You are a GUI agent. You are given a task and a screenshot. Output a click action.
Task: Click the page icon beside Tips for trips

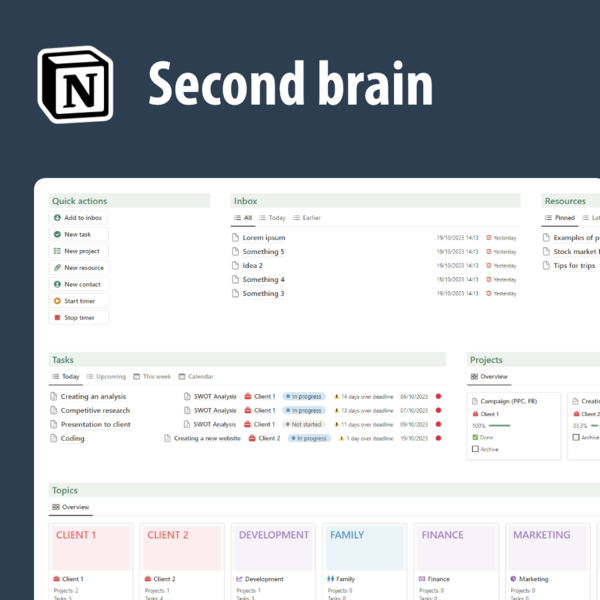pyautogui.click(x=546, y=266)
